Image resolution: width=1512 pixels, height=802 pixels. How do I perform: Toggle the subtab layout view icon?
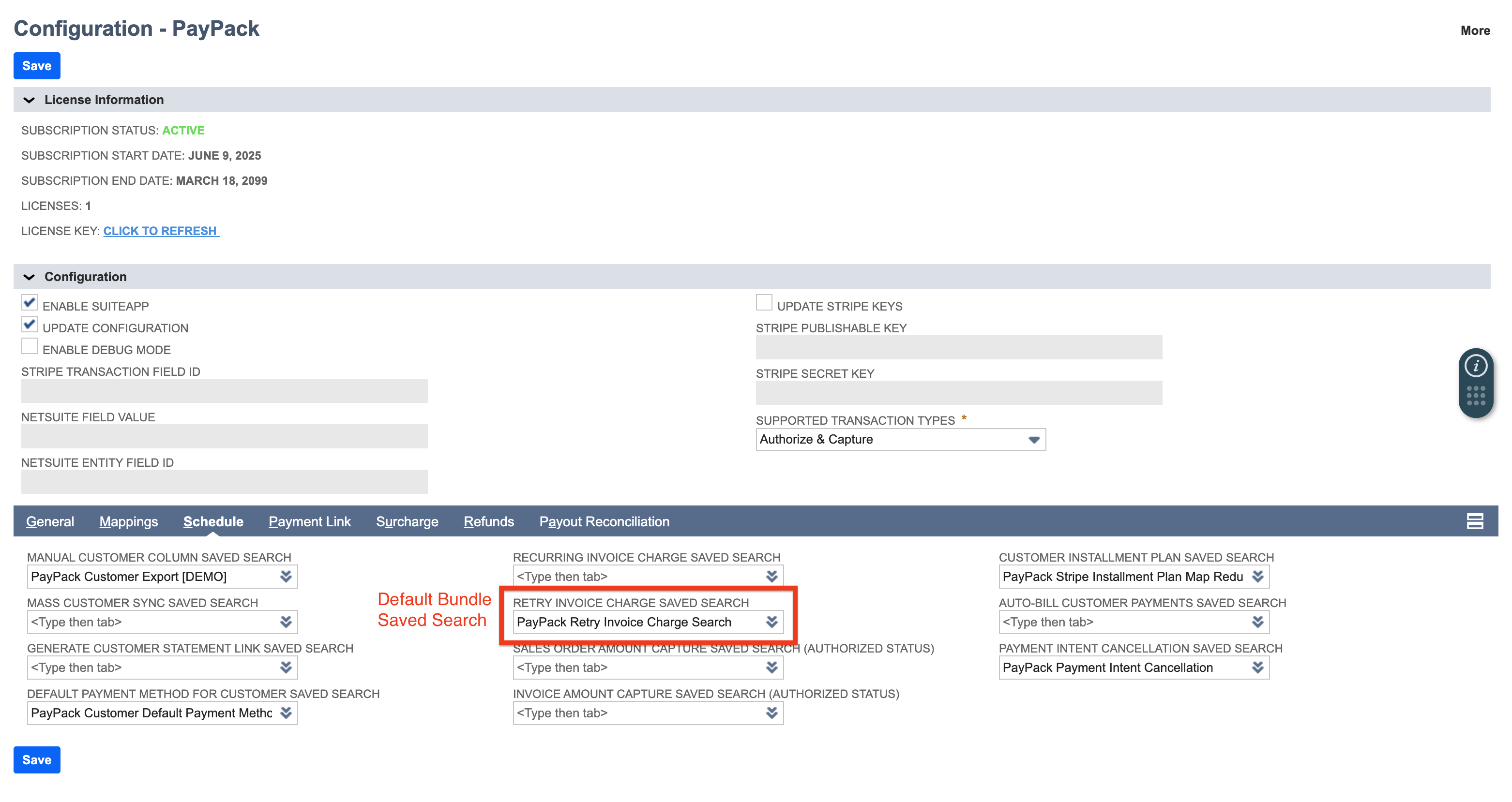click(x=1474, y=521)
